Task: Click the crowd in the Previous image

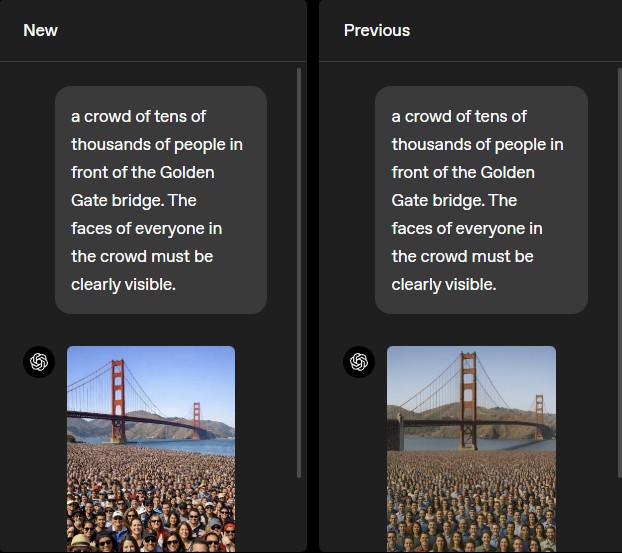Action: (470, 500)
